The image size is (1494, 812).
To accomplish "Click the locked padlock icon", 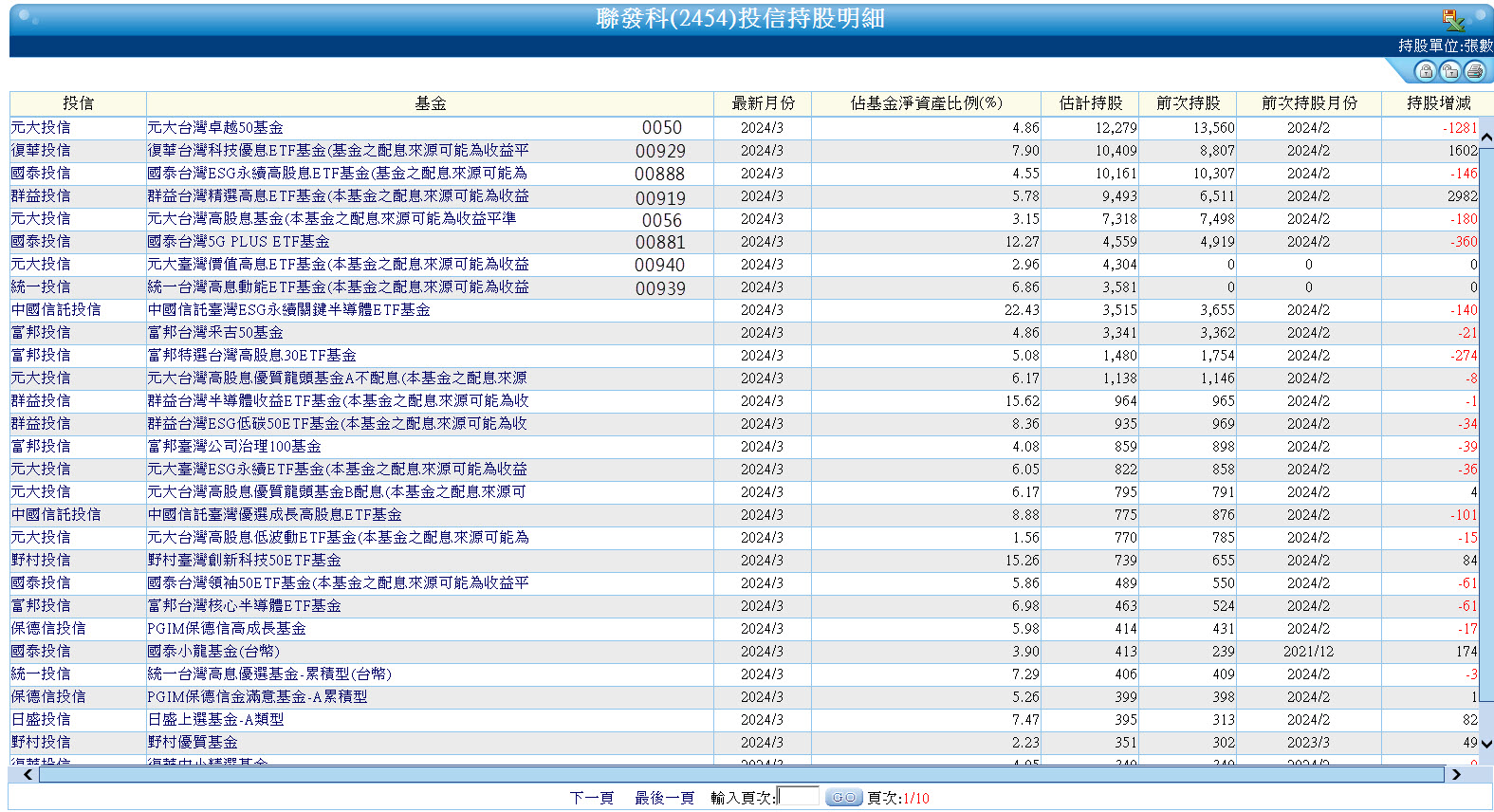I will [1425, 71].
